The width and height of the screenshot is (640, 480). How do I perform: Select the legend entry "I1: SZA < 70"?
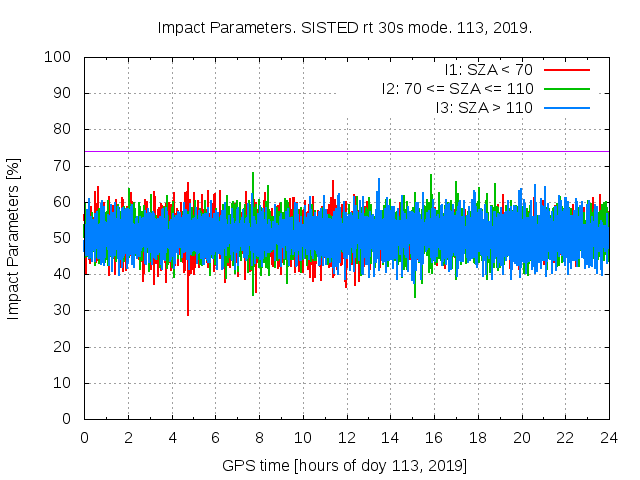point(489,70)
